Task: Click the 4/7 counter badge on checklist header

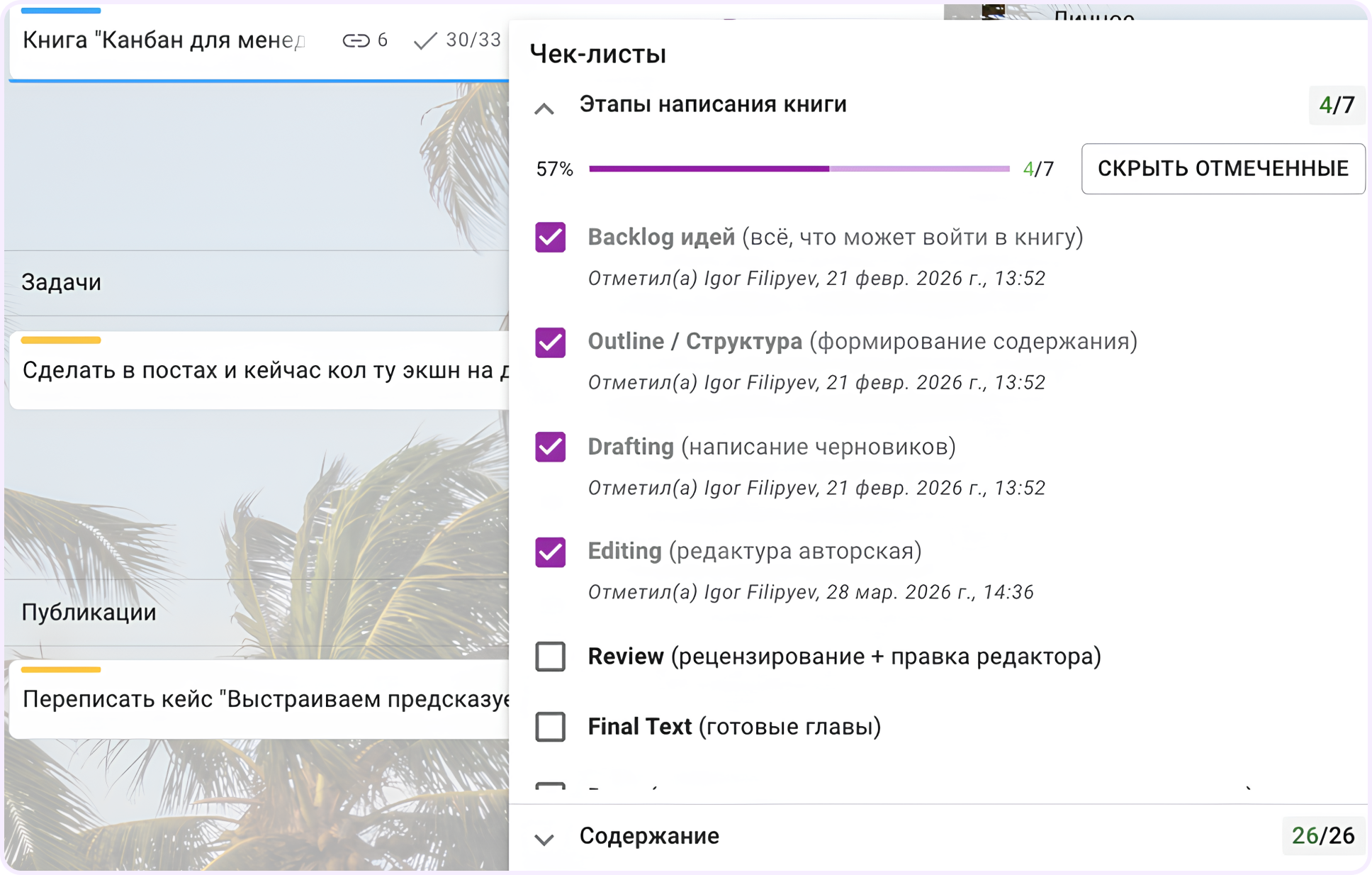Action: pyautogui.click(x=1336, y=106)
